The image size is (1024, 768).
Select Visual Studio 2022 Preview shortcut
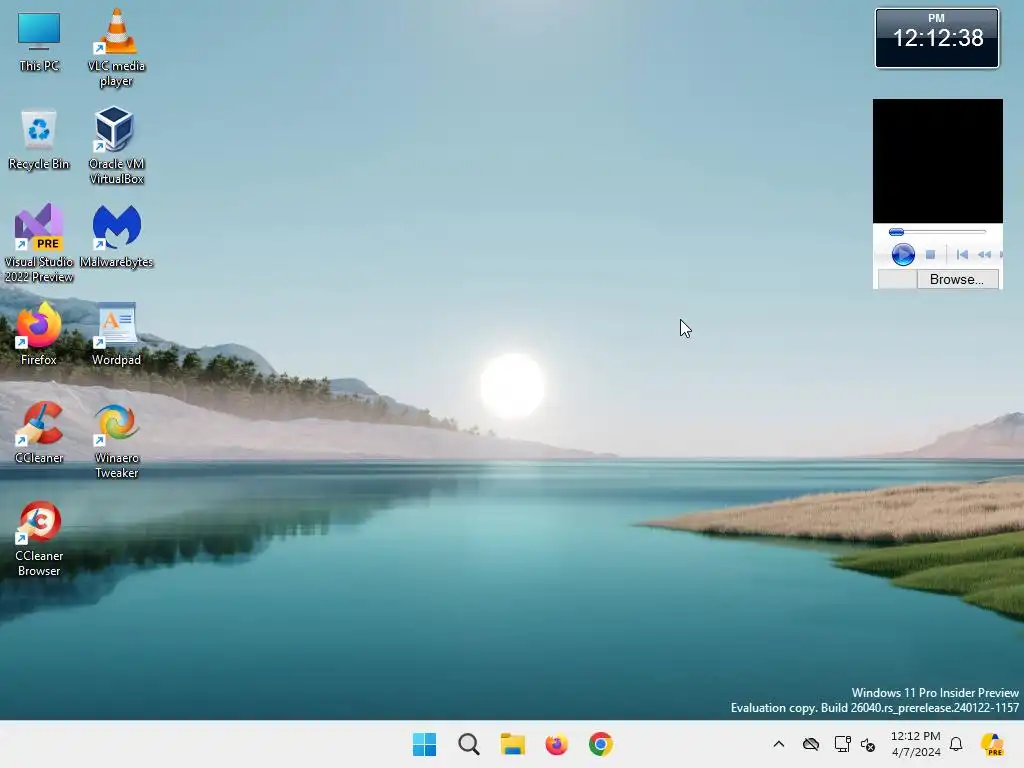pos(39,243)
